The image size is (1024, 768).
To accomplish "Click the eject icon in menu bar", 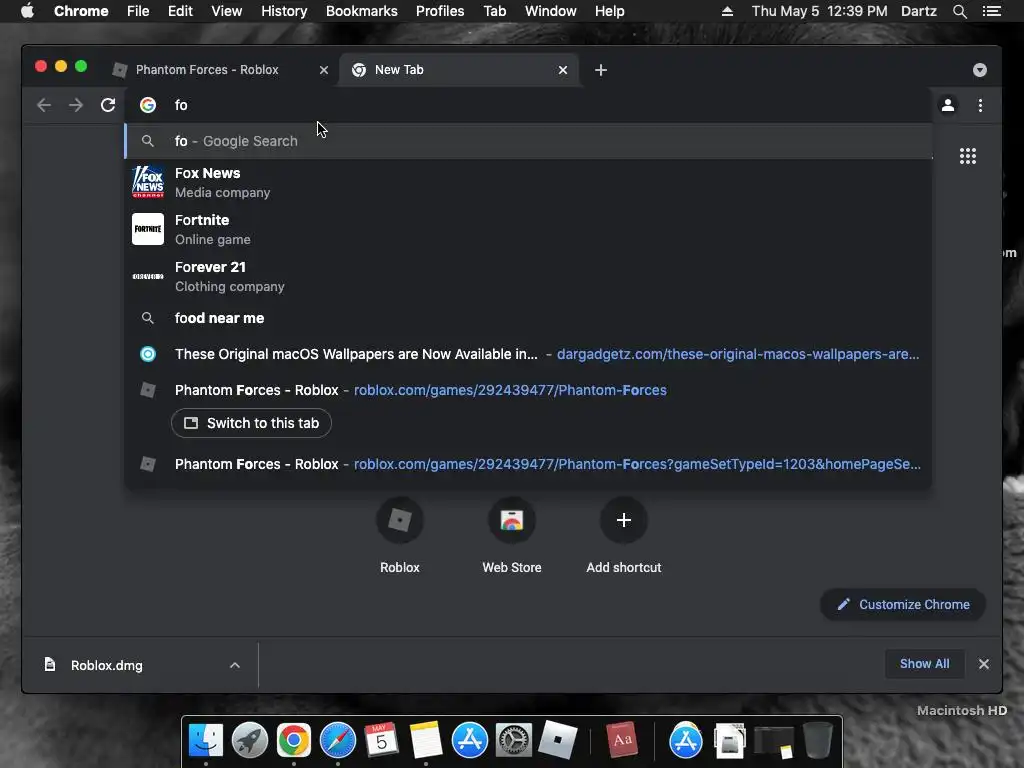I will tap(727, 11).
